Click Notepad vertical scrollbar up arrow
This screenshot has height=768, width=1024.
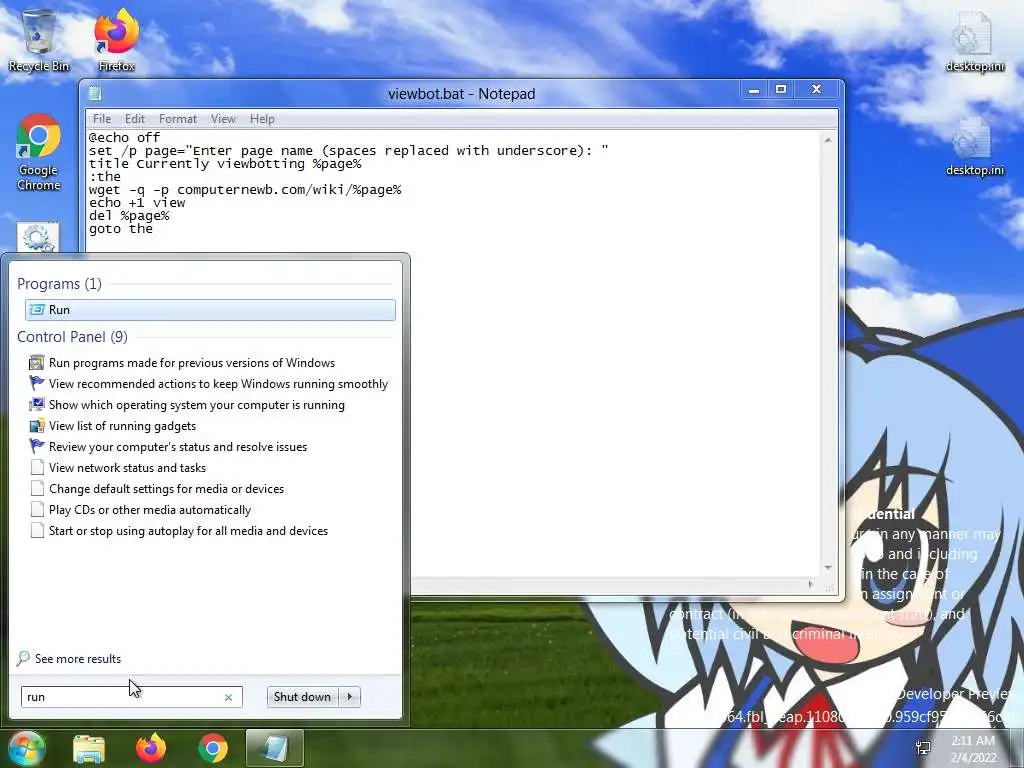pos(828,140)
